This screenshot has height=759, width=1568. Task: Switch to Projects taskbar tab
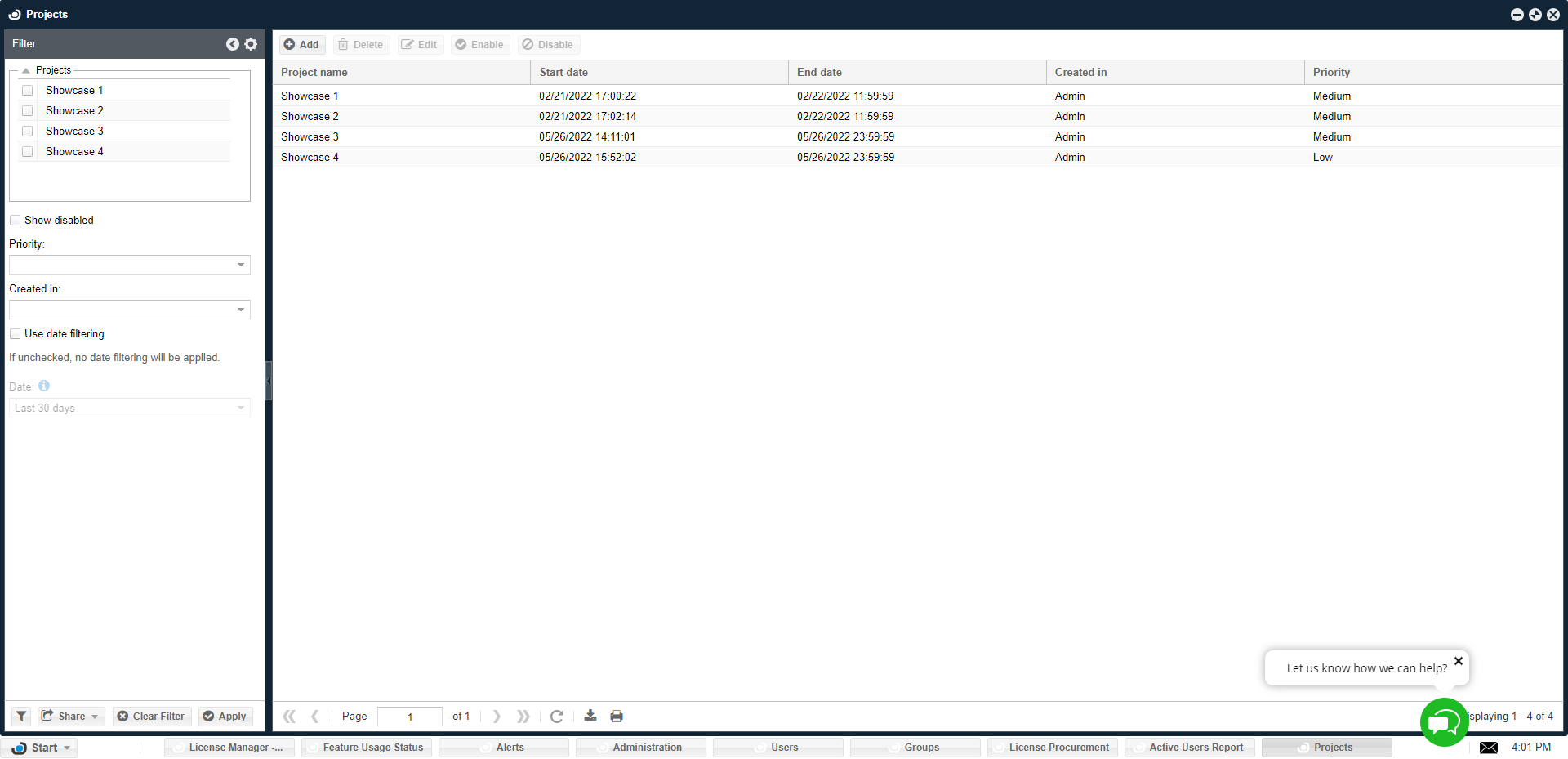click(x=1326, y=748)
